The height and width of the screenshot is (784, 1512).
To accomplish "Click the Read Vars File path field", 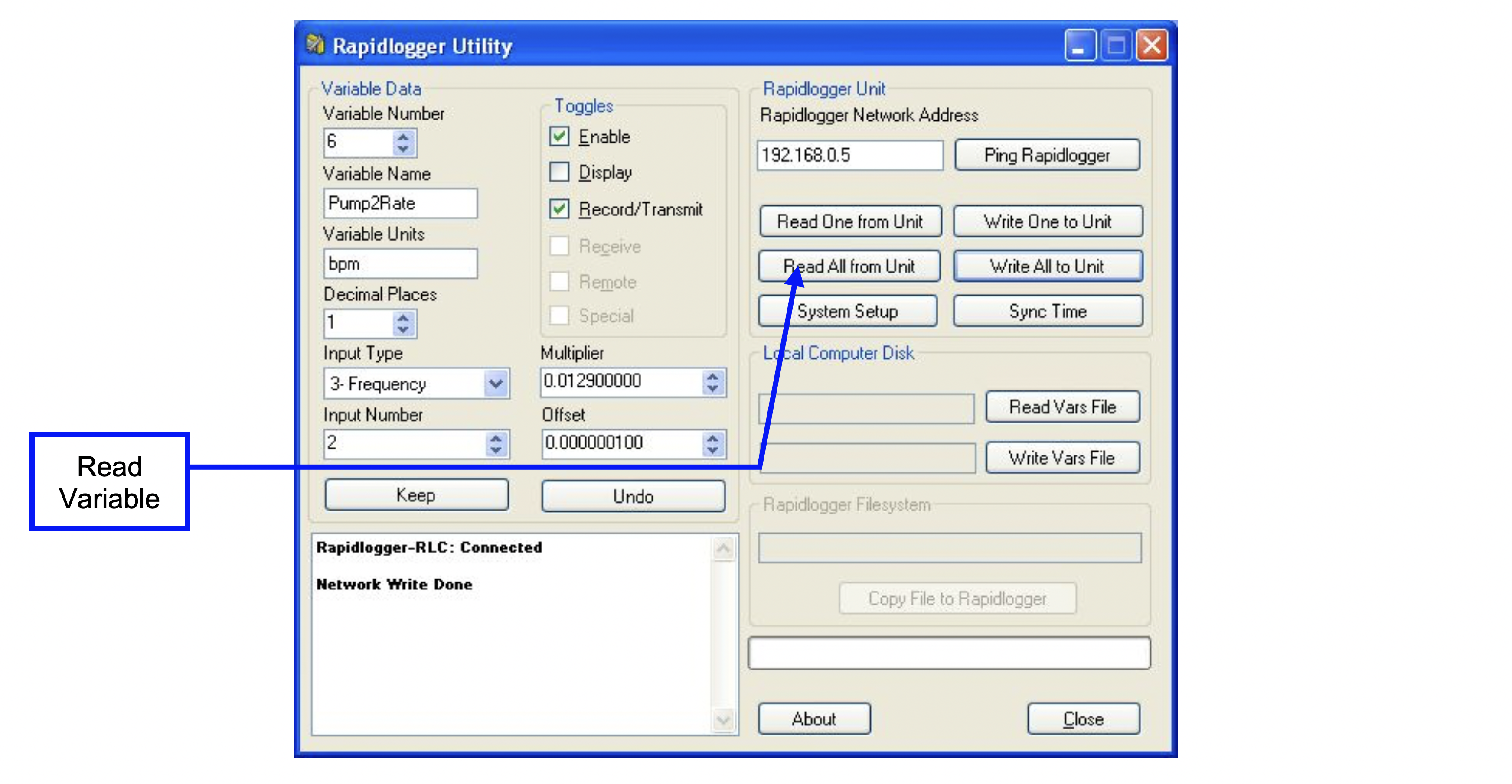I will 866,408.
